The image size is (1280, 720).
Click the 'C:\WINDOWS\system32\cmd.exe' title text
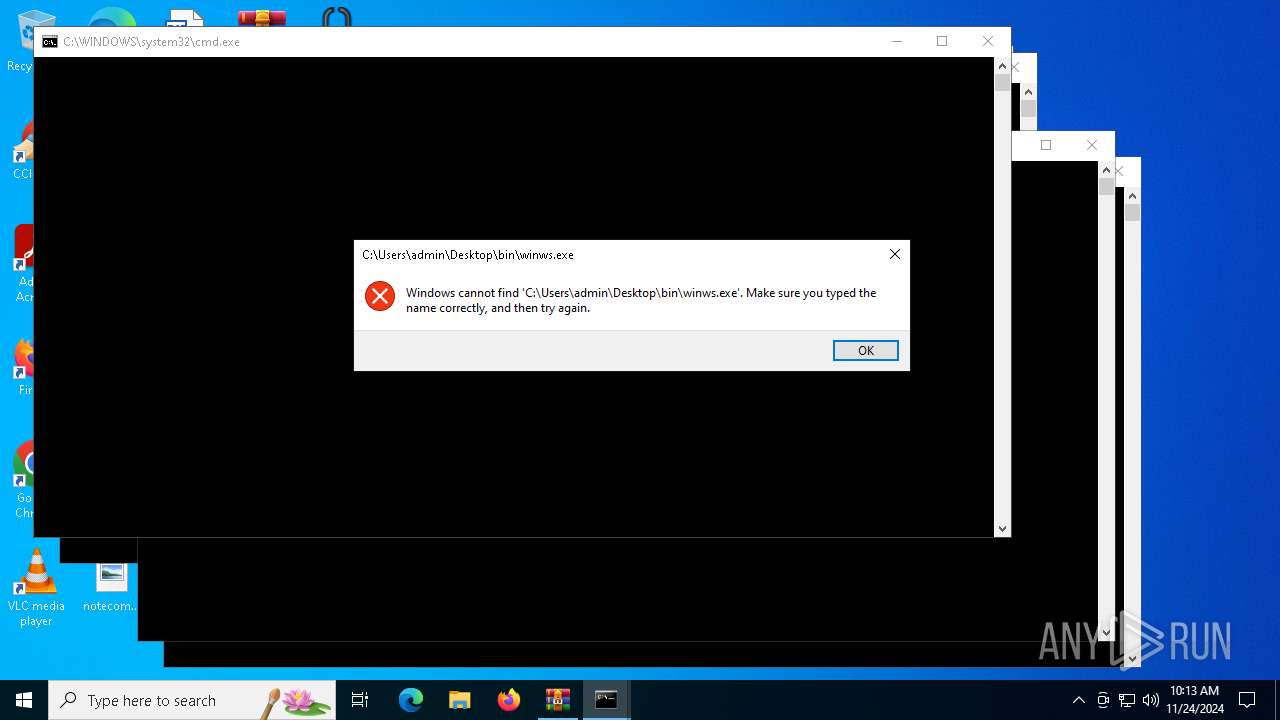click(x=151, y=42)
